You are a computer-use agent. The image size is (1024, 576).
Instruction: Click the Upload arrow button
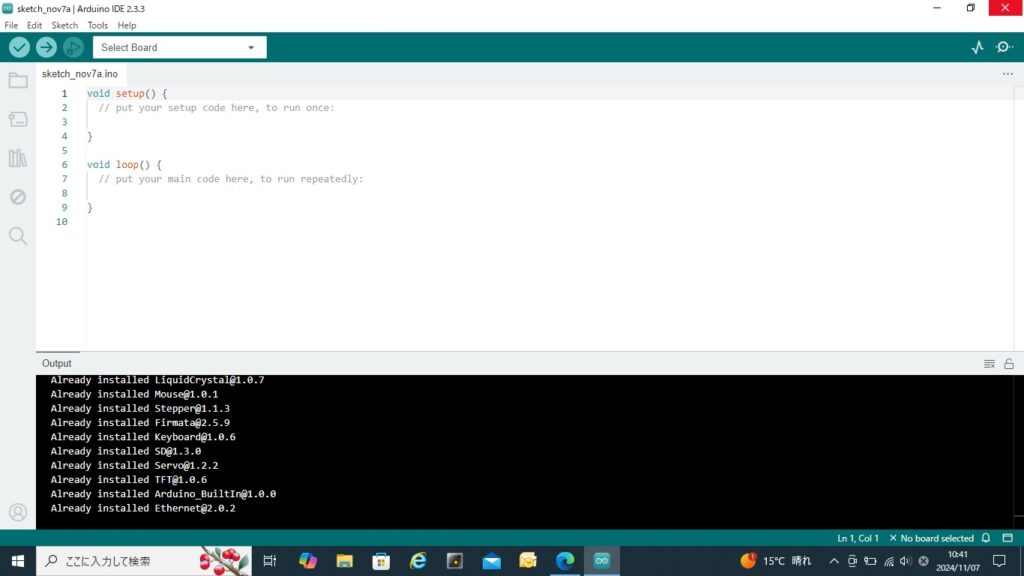coord(46,47)
